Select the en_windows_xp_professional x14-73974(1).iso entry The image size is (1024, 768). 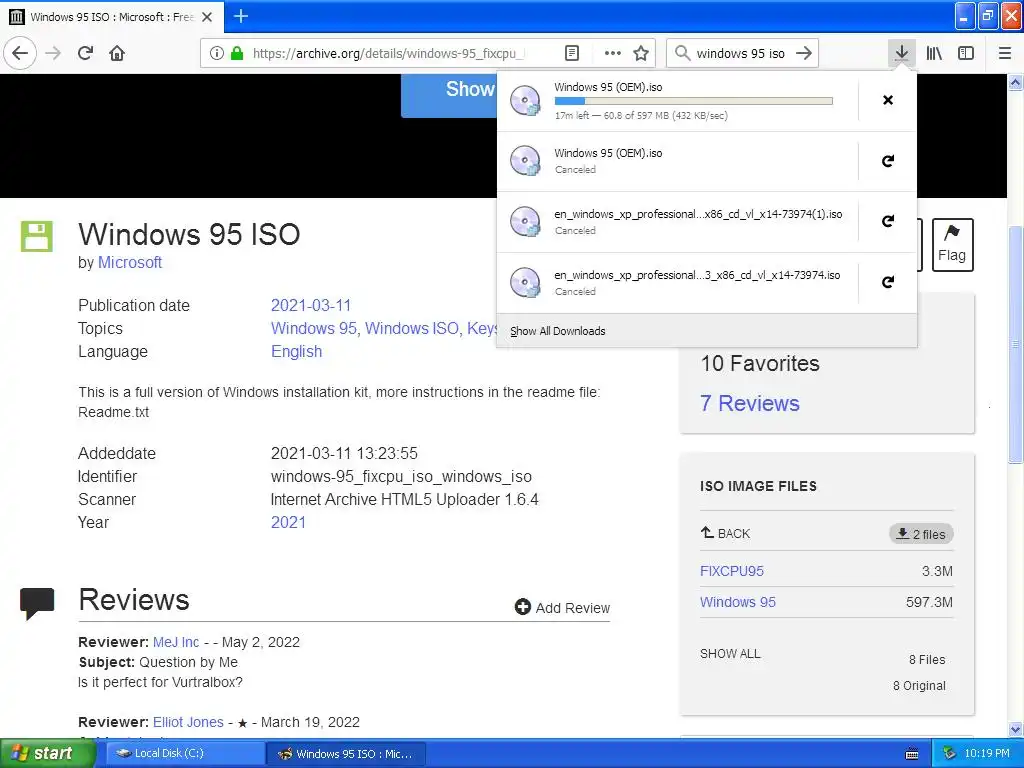pyautogui.click(x=678, y=222)
